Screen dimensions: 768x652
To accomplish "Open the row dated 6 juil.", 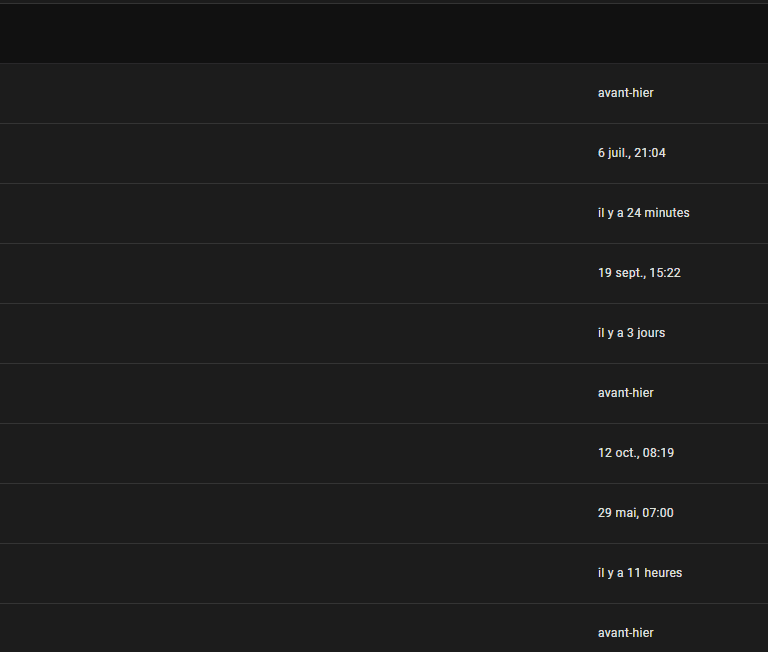I will (x=300, y=153).
